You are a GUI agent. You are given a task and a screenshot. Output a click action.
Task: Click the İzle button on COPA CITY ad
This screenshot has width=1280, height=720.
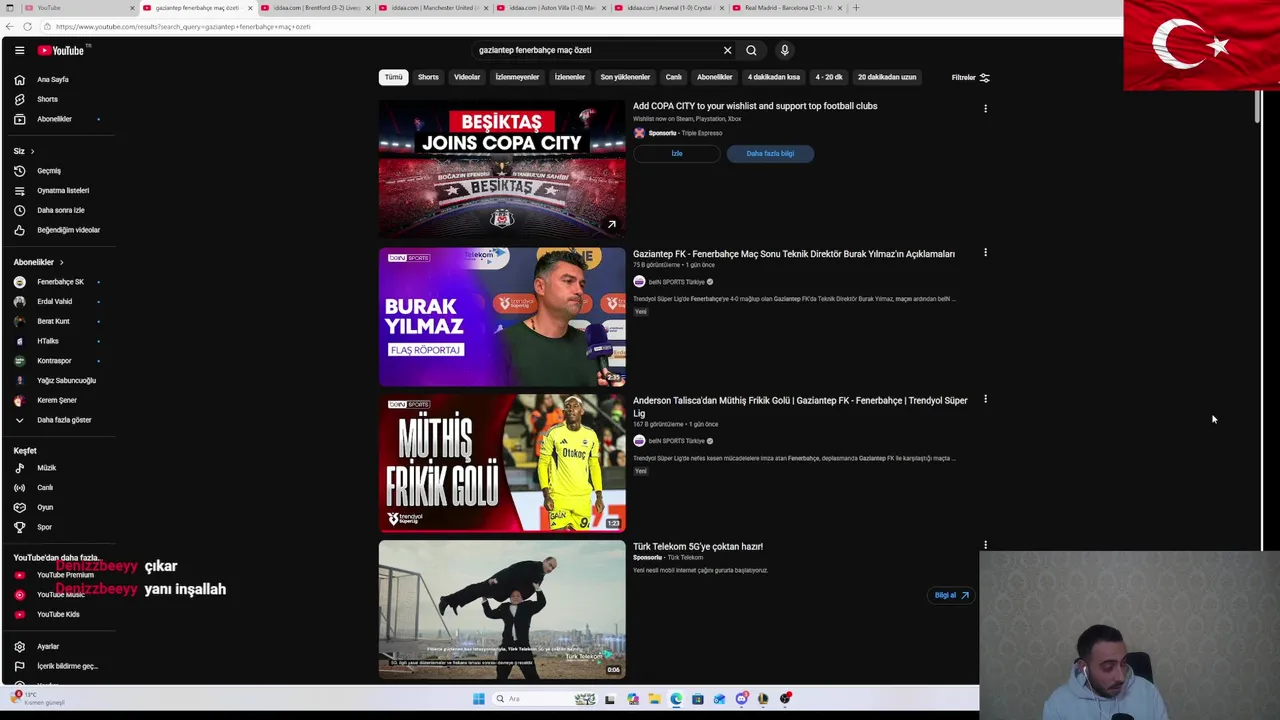click(677, 153)
